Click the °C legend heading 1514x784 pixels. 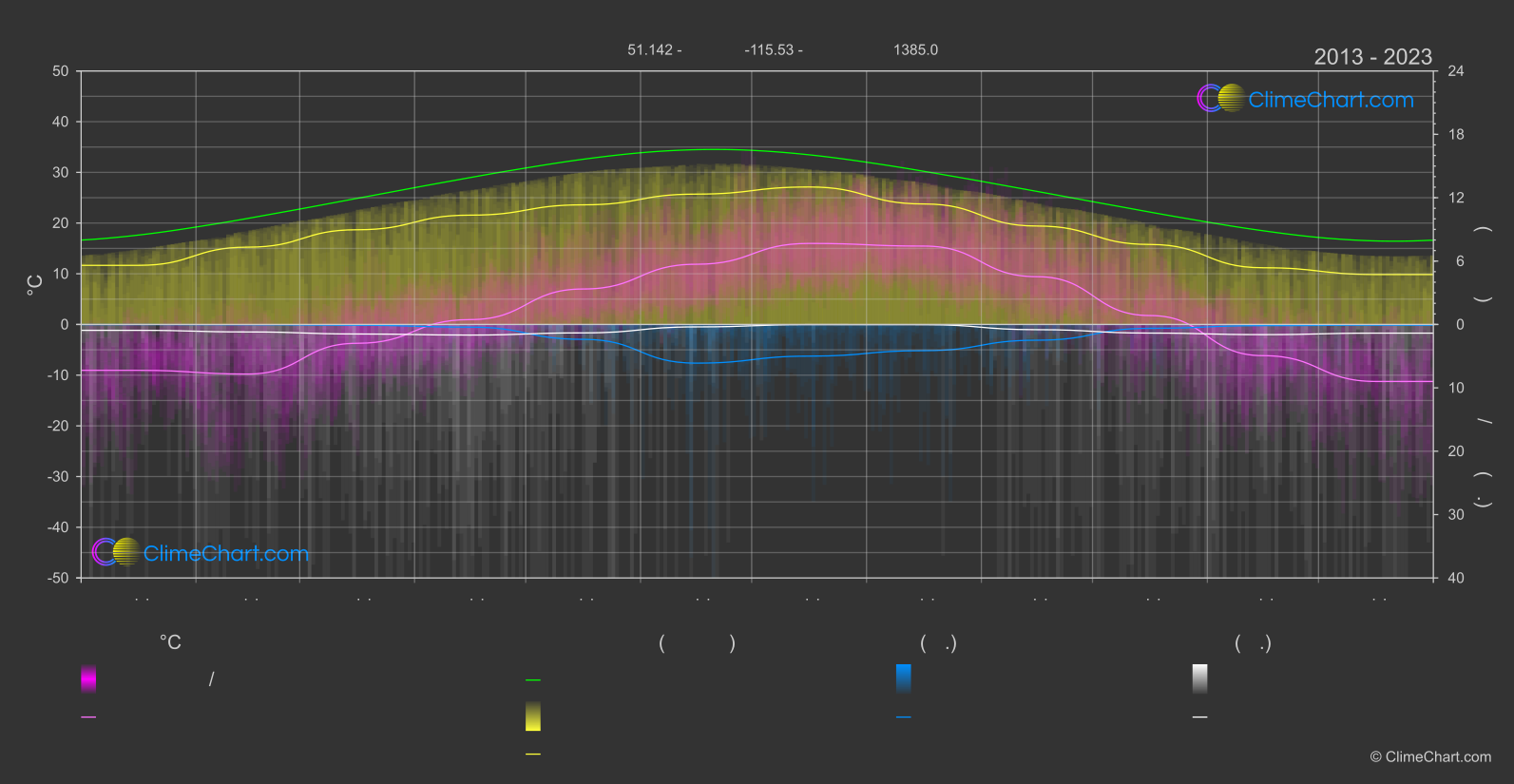pyautogui.click(x=170, y=643)
